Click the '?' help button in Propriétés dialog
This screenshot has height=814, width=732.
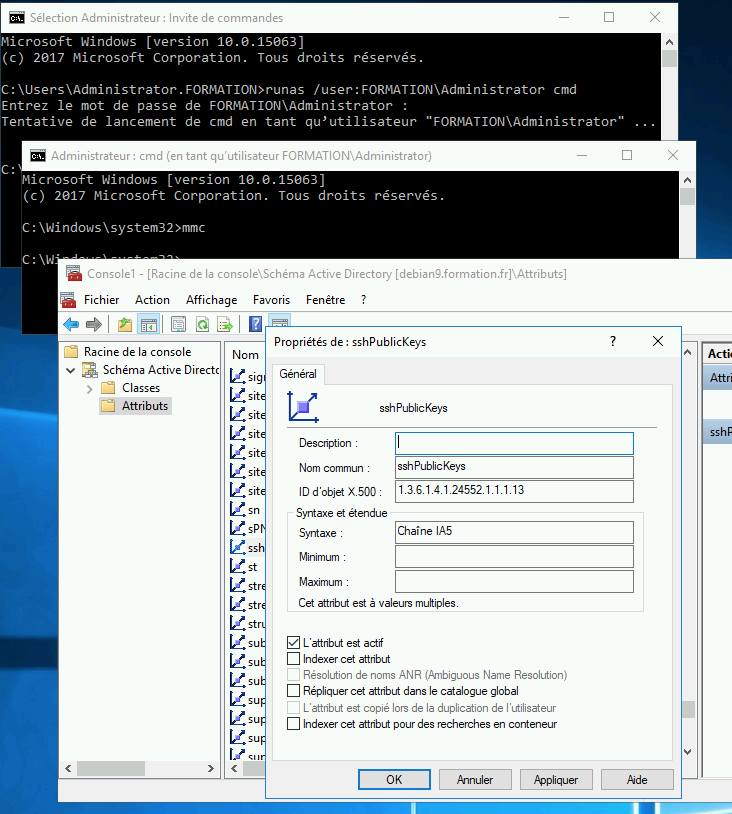(x=613, y=341)
